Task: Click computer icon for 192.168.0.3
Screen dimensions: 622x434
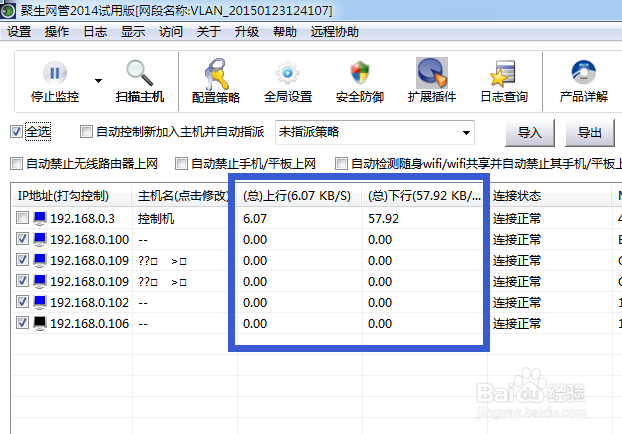Action: point(40,218)
